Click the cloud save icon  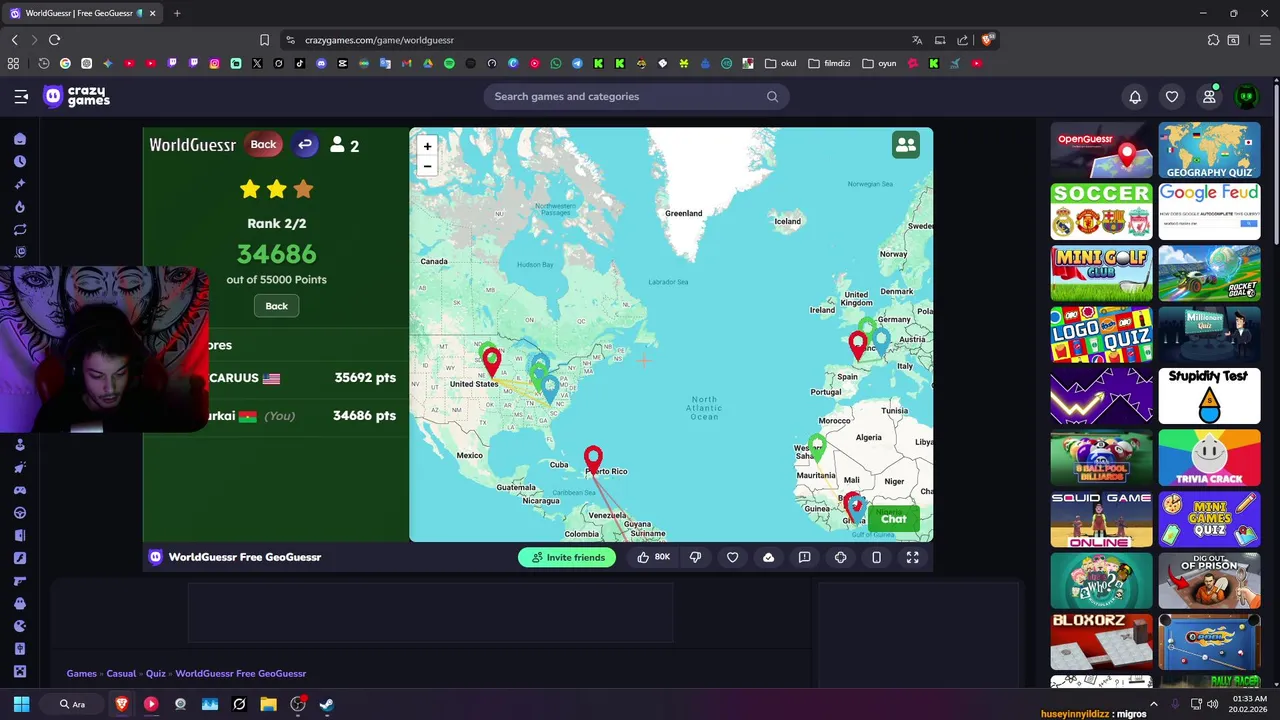[768, 557]
